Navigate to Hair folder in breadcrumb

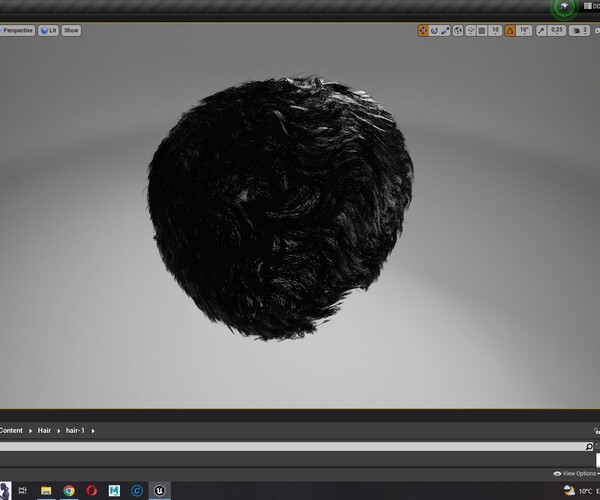[x=44, y=430]
